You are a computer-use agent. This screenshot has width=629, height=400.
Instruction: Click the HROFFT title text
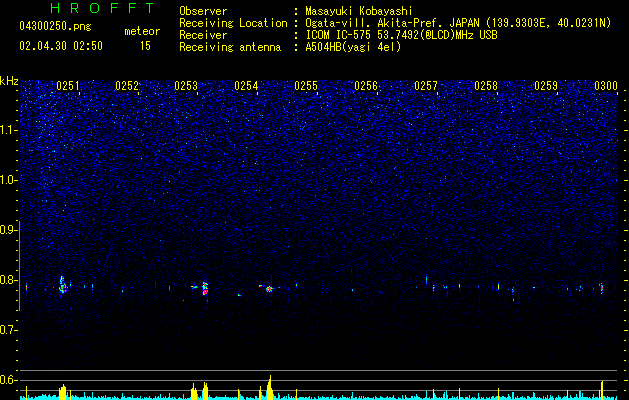102,8
